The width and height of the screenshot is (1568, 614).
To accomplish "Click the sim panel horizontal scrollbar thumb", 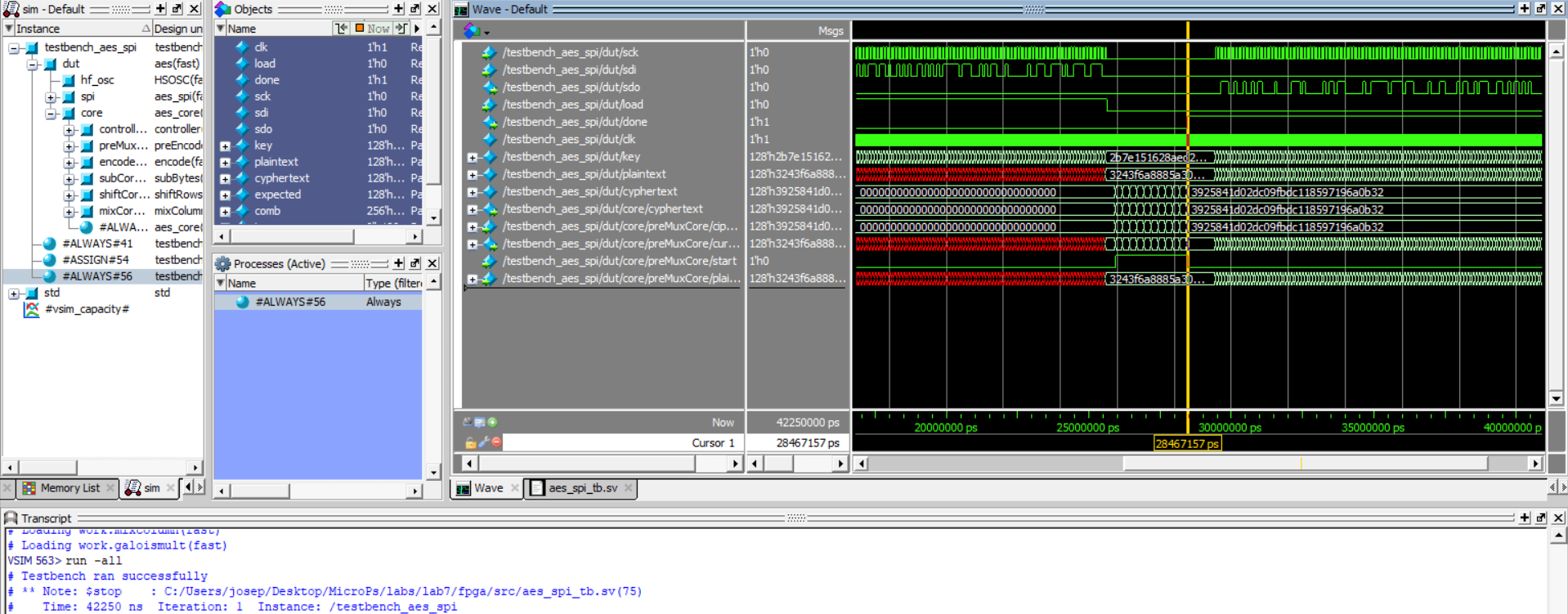I will pyautogui.click(x=47, y=468).
